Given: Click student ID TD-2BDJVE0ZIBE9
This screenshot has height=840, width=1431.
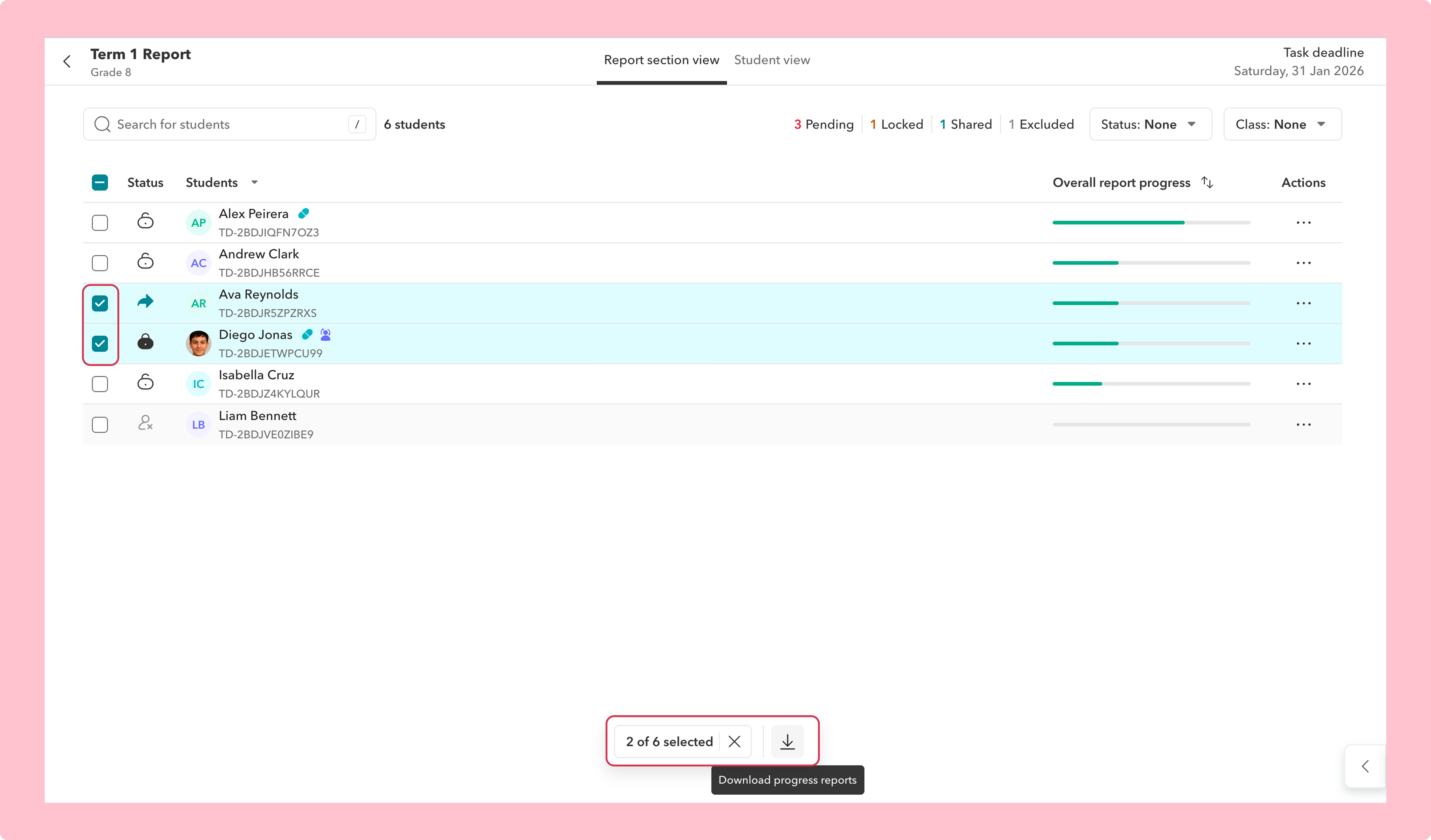Looking at the screenshot, I should coord(266,435).
